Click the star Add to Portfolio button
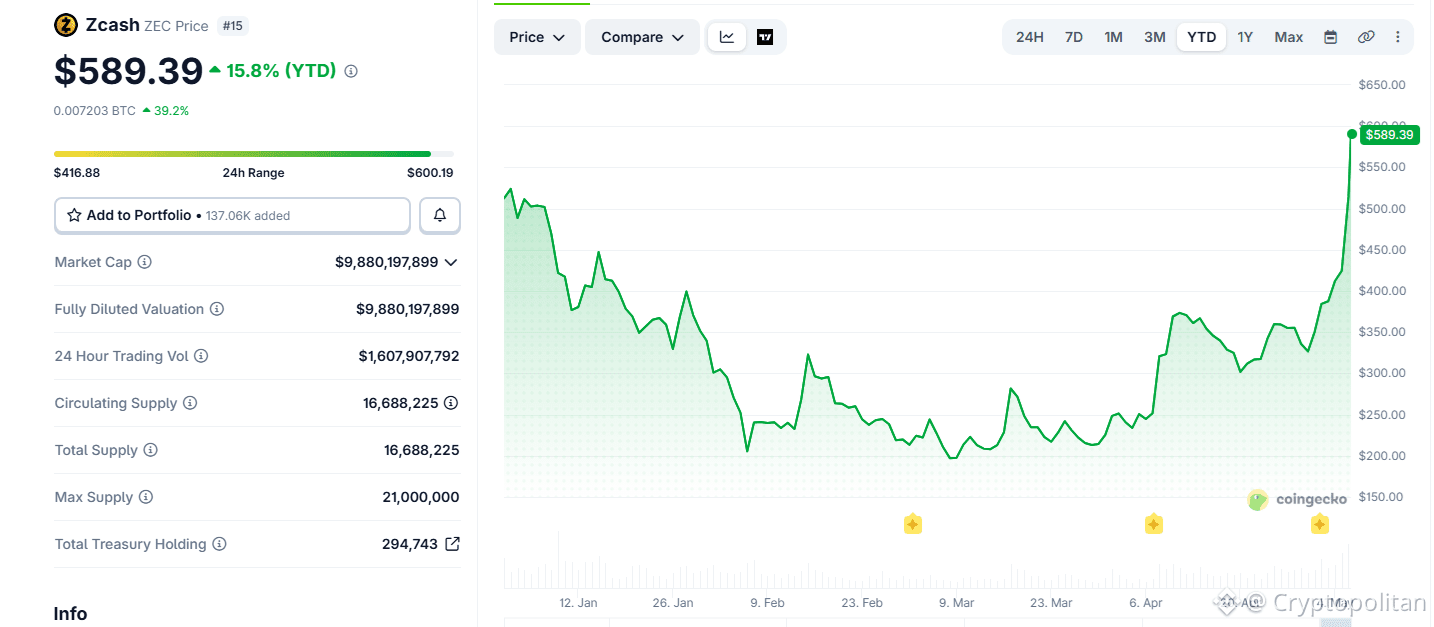The image size is (1434, 627). pyautogui.click(x=232, y=215)
